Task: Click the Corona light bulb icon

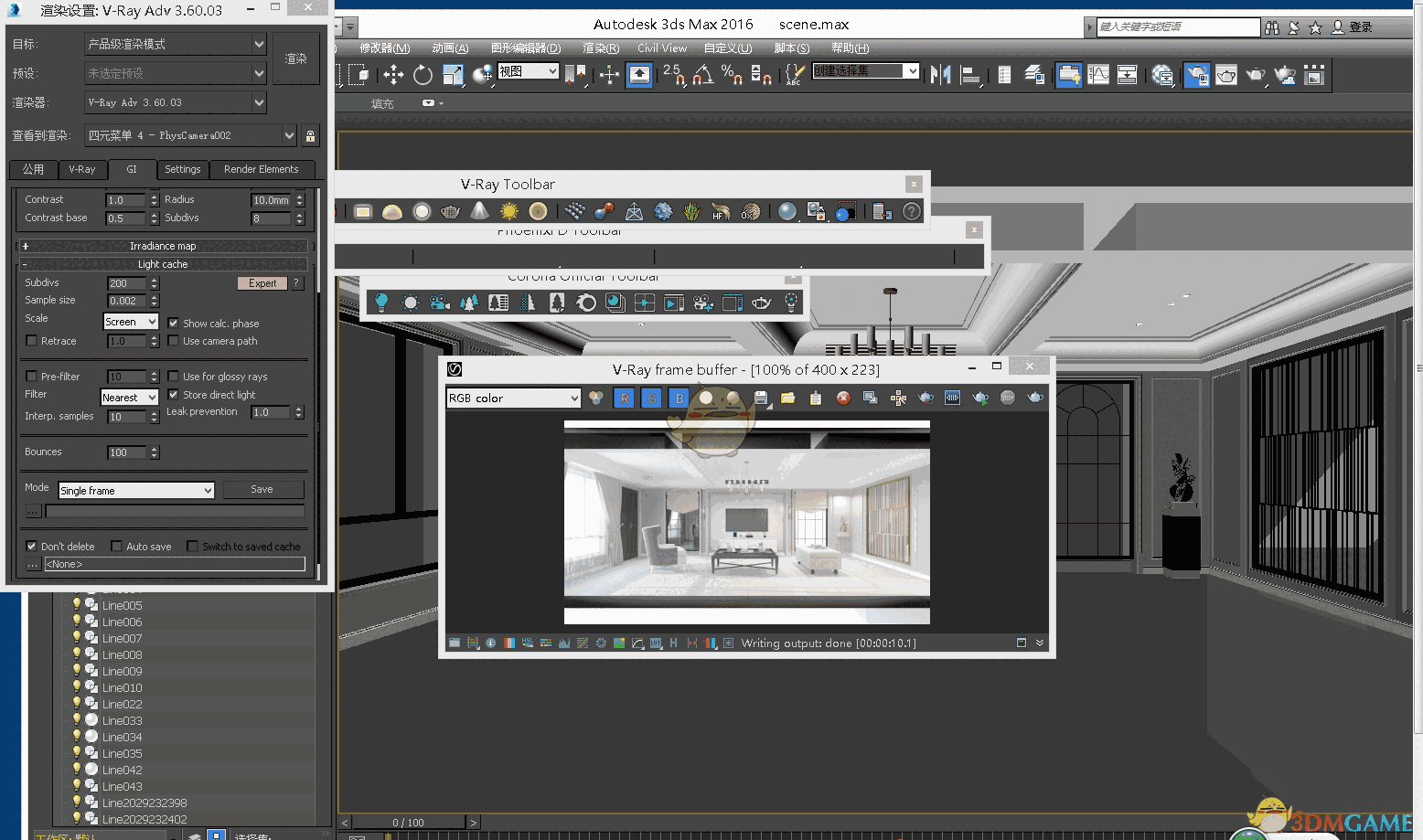Action: (381, 303)
